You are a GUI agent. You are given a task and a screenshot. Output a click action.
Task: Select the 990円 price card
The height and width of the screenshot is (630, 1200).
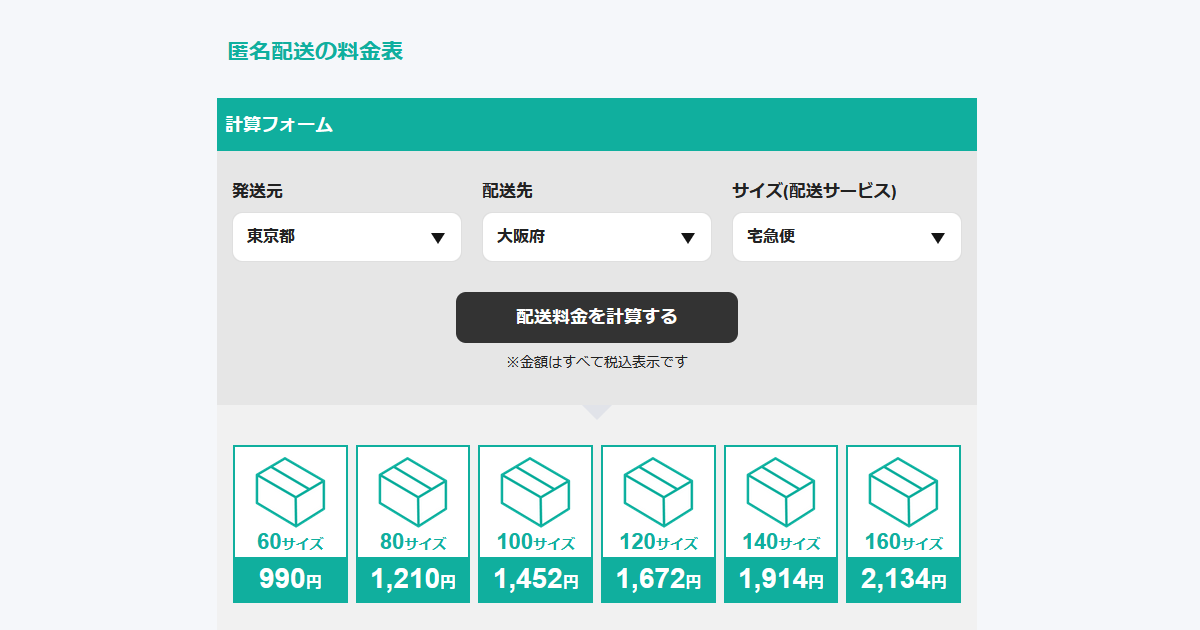click(x=290, y=578)
